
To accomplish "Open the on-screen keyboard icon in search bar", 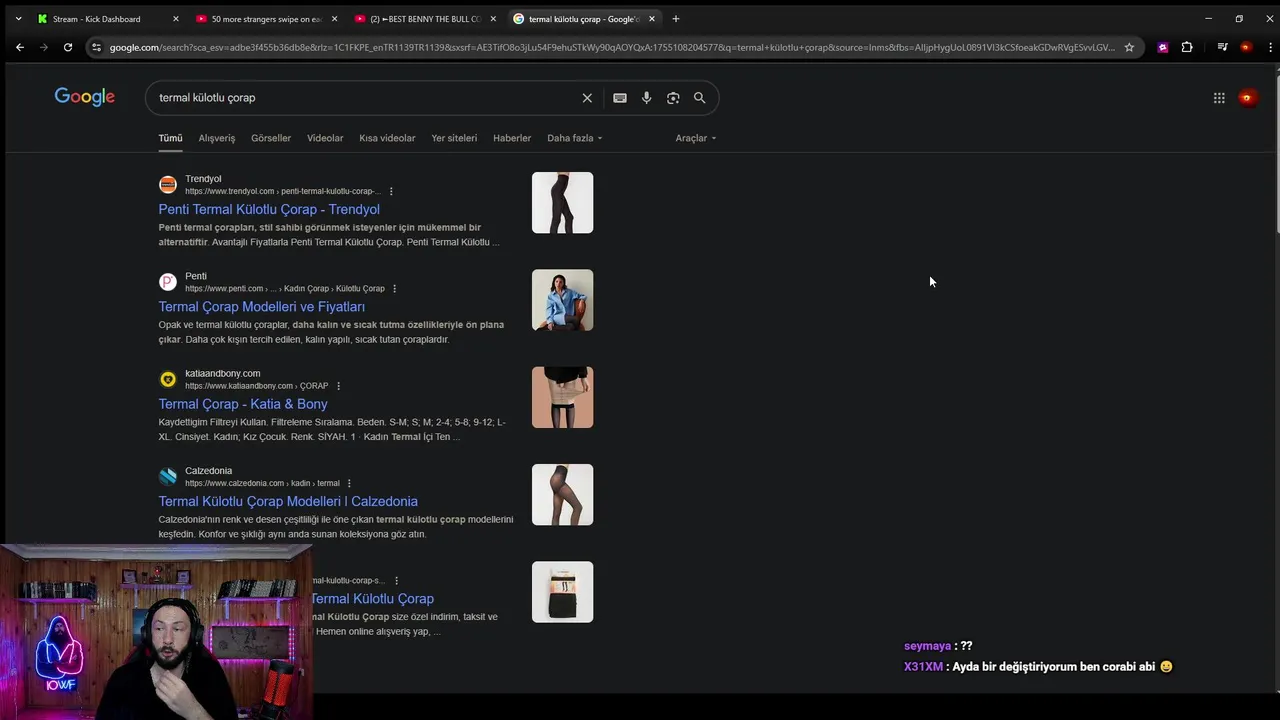I will click(x=620, y=98).
